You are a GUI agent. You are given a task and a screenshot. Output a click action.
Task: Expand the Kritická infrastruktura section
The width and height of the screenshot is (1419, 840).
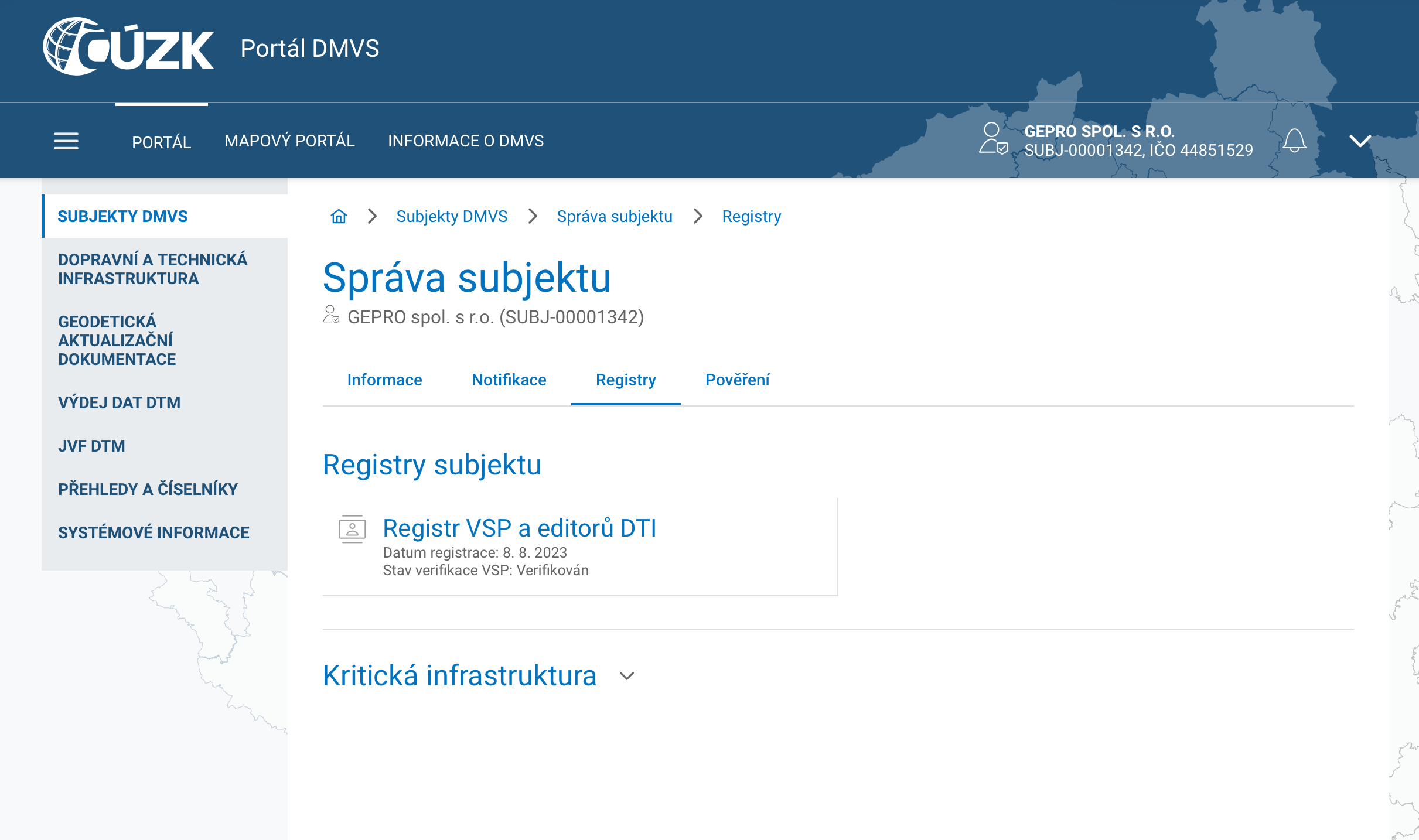pos(627,676)
